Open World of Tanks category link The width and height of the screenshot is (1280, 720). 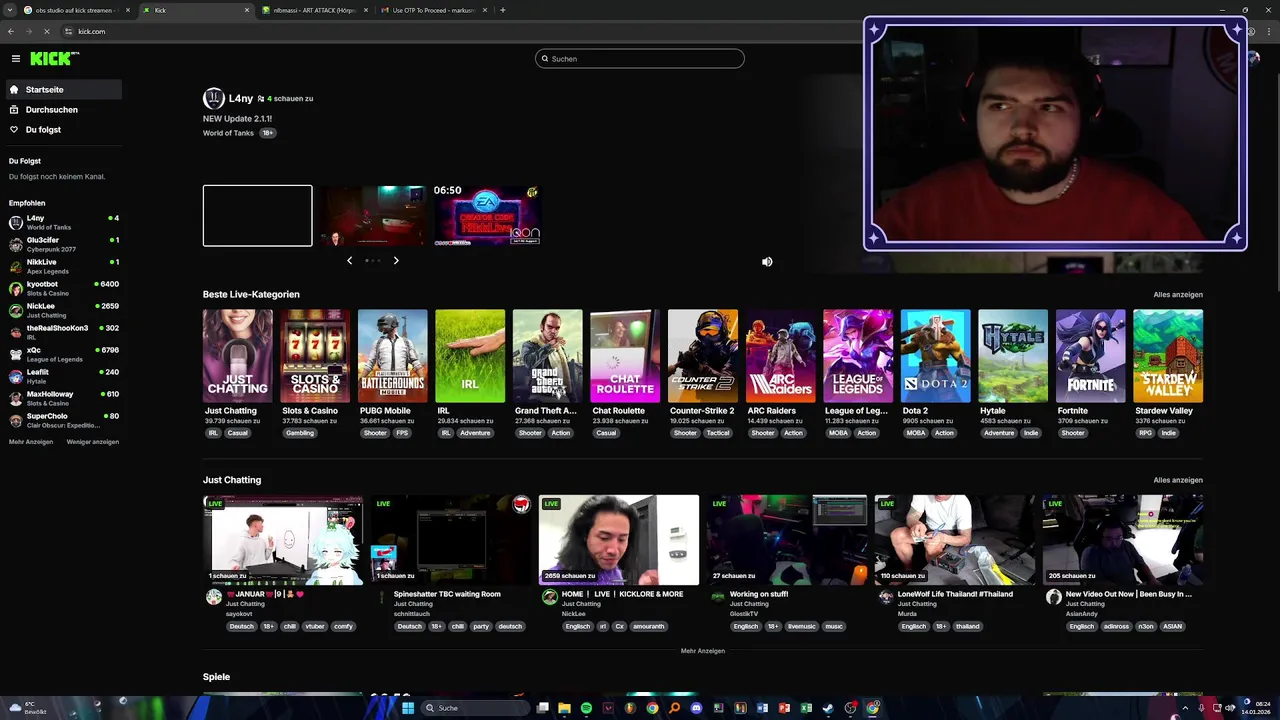(228, 133)
